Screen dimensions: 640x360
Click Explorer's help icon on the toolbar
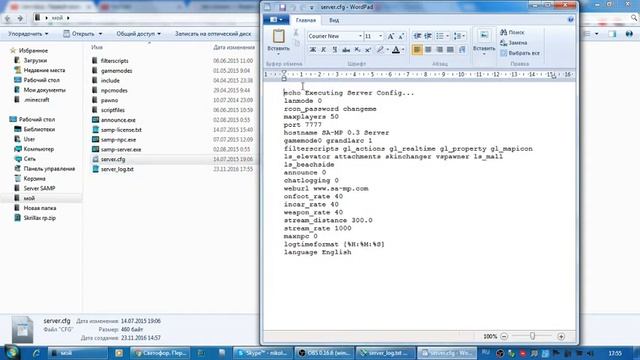tap(629, 34)
